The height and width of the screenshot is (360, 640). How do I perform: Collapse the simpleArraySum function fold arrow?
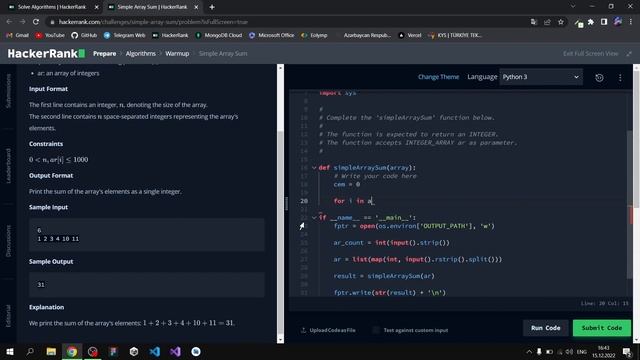(x=314, y=167)
